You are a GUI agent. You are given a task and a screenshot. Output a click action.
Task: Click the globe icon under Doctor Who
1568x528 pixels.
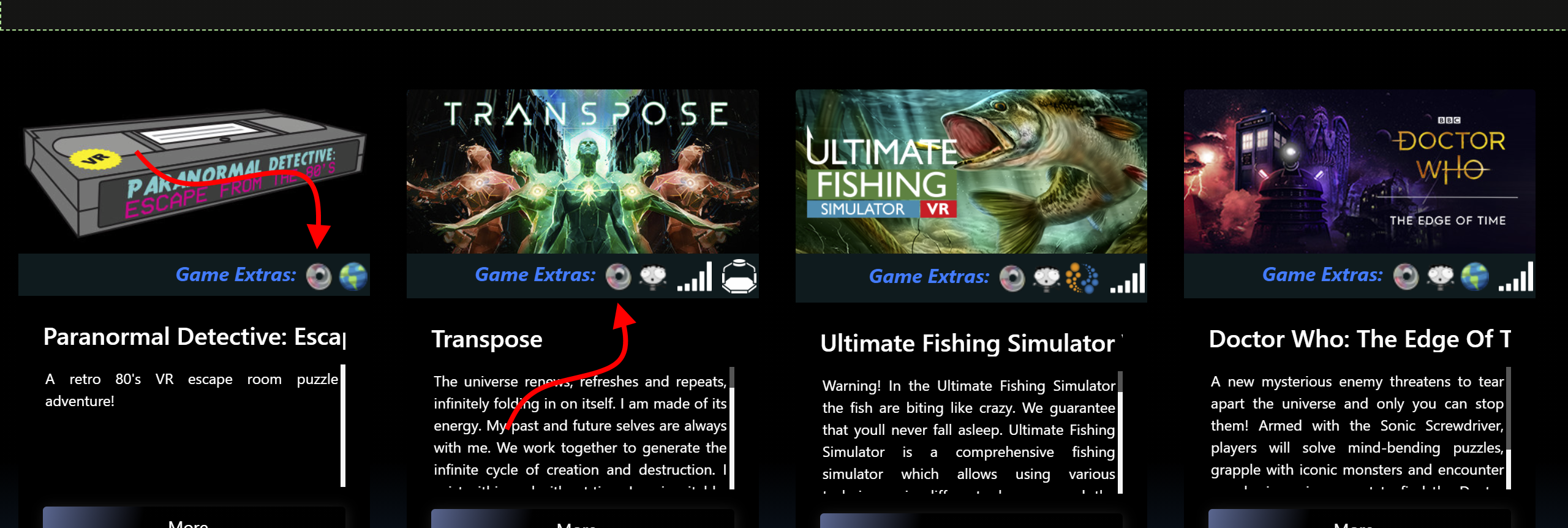click(1474, 276)
